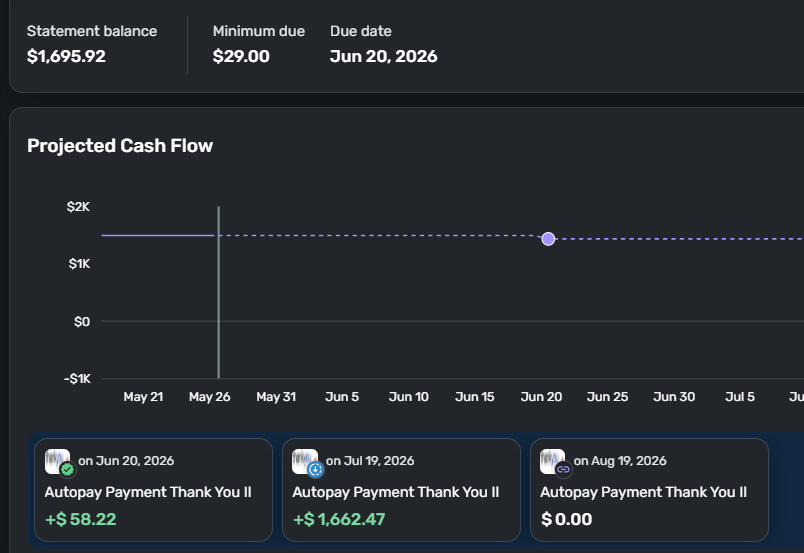Open the Jun 20 Autopay Payment card title

click(x=148, y=492)
